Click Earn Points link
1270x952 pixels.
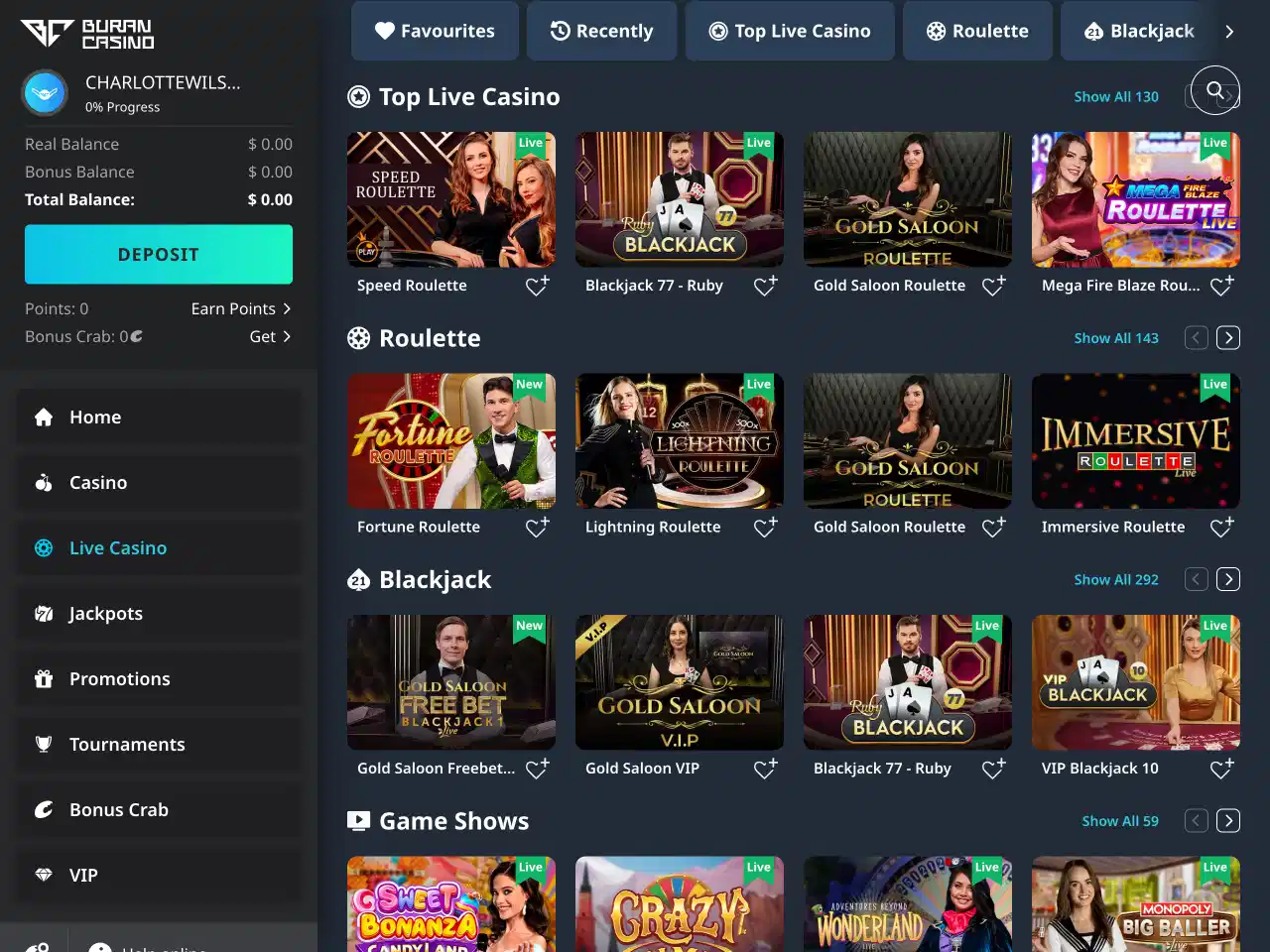pos(240,309)
